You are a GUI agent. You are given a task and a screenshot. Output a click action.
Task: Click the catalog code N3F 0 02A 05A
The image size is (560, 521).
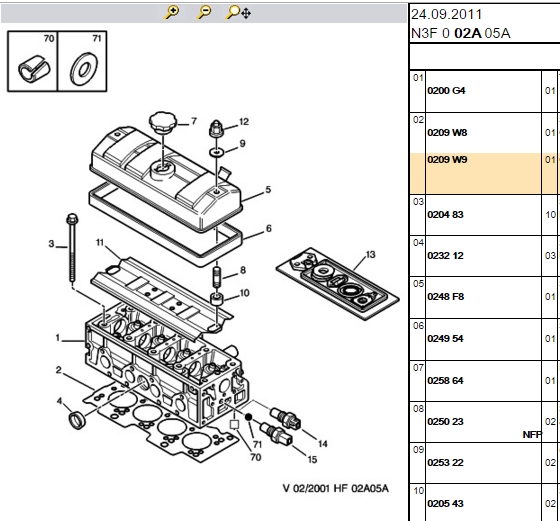tap(460, 33)
